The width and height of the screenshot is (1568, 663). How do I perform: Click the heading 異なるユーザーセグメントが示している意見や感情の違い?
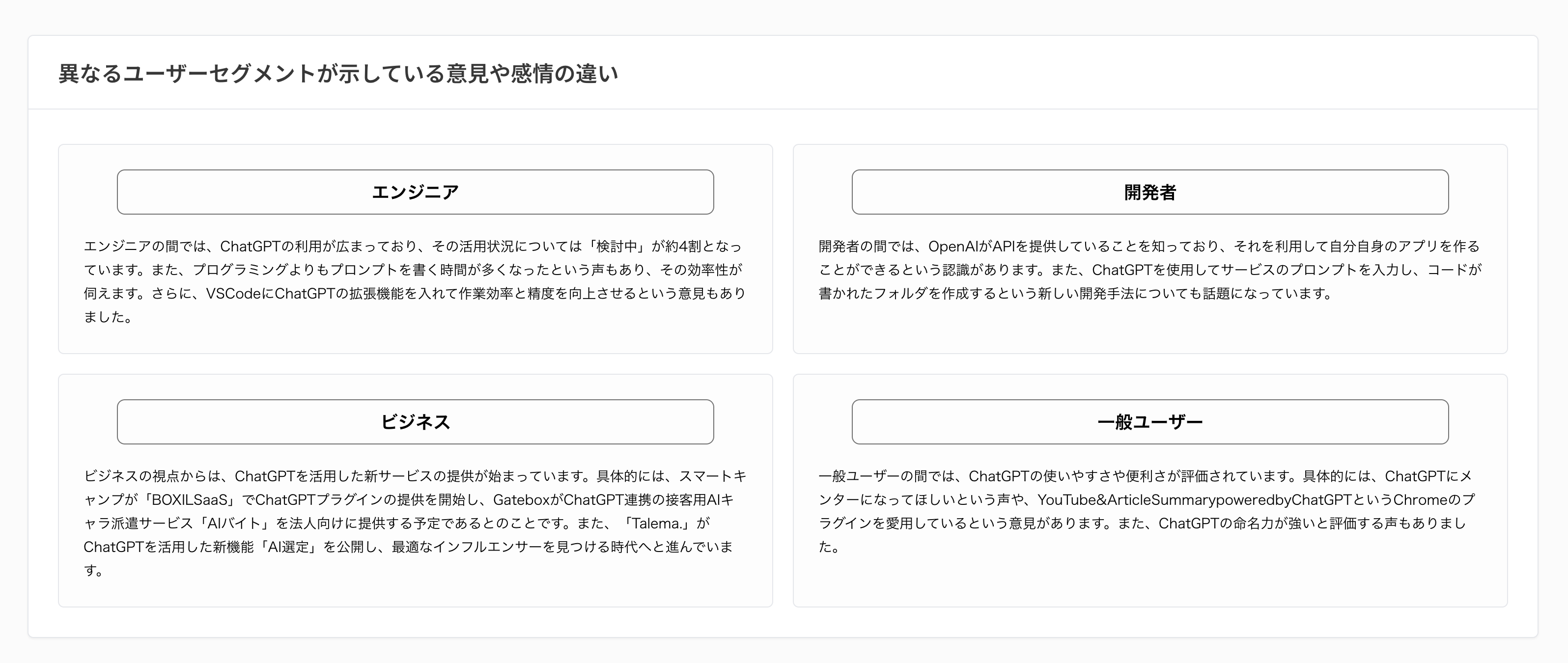coord(338,74)
